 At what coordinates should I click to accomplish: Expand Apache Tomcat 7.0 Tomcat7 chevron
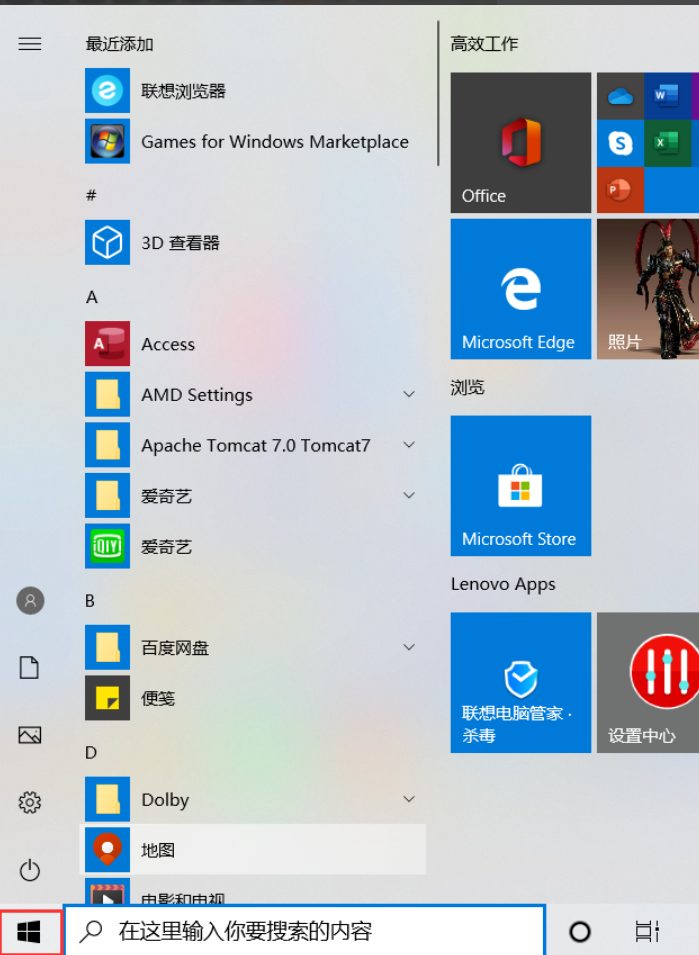point(409,445)
